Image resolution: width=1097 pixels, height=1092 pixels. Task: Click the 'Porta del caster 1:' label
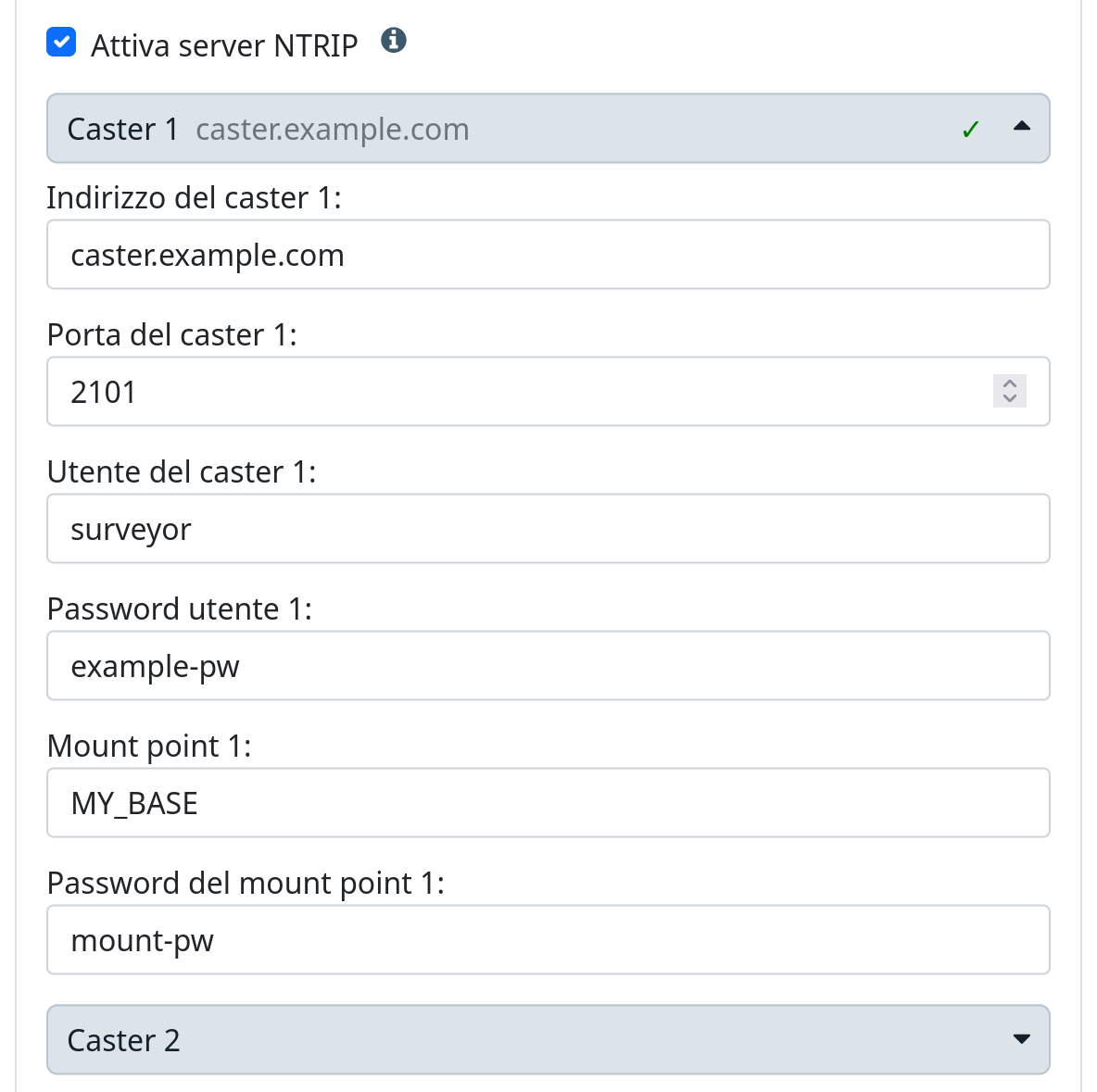pyautogui.click(x=172, y=335)
